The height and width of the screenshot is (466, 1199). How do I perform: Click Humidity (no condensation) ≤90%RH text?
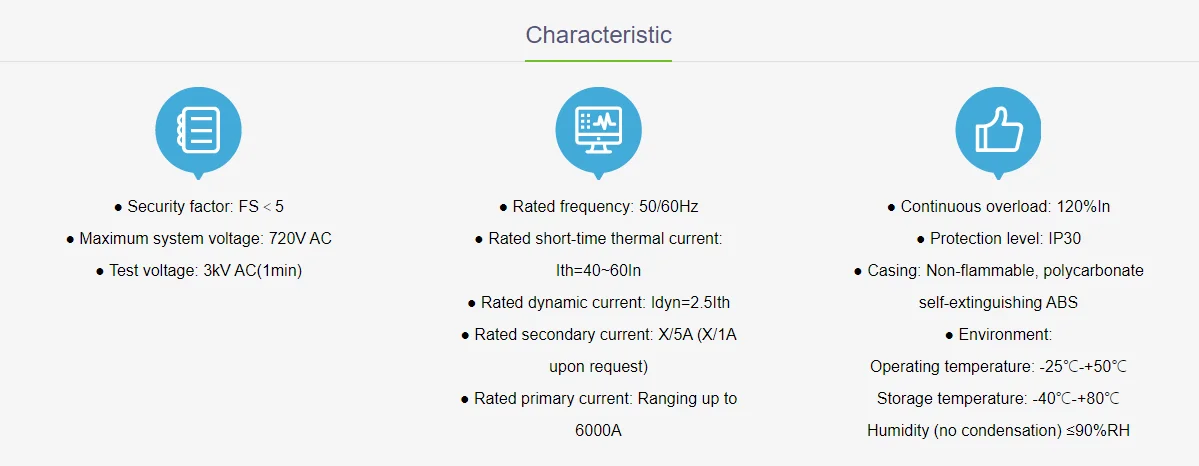999,431
